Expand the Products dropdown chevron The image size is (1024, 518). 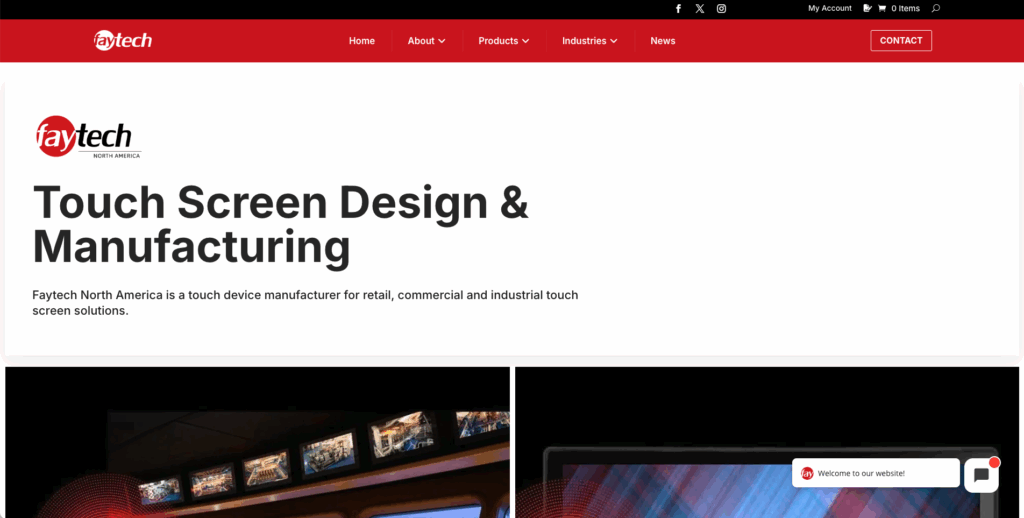(526, 41)
